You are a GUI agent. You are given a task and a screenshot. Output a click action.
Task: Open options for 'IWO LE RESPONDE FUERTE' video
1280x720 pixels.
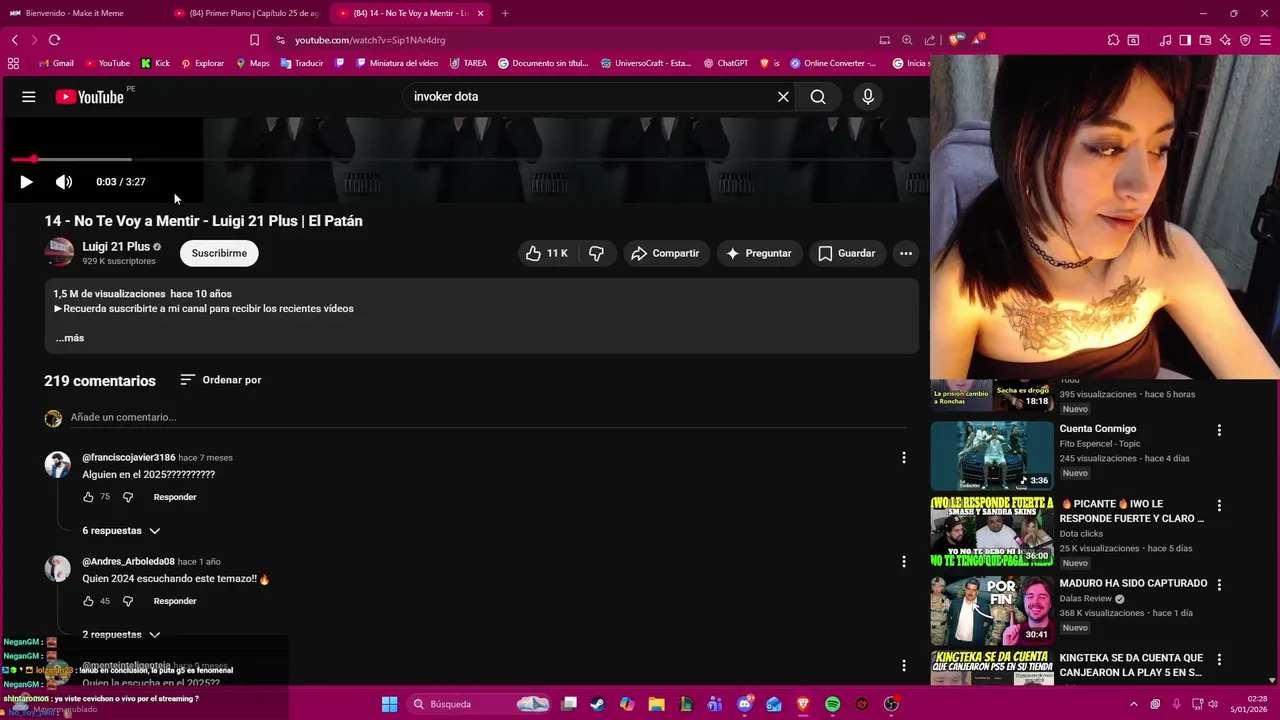[x=1219, y=505]
